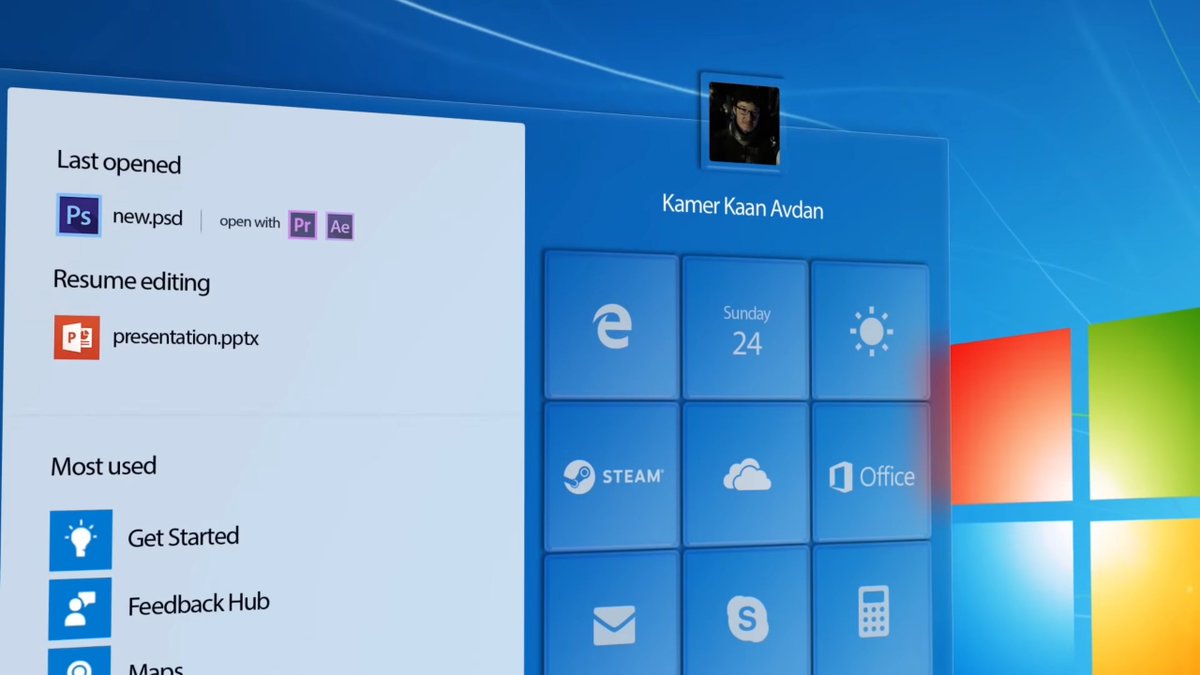The height and width of the screenshot is (675, 1200).
Task: Select the Feedback Hub label
Action: [198, 604]
